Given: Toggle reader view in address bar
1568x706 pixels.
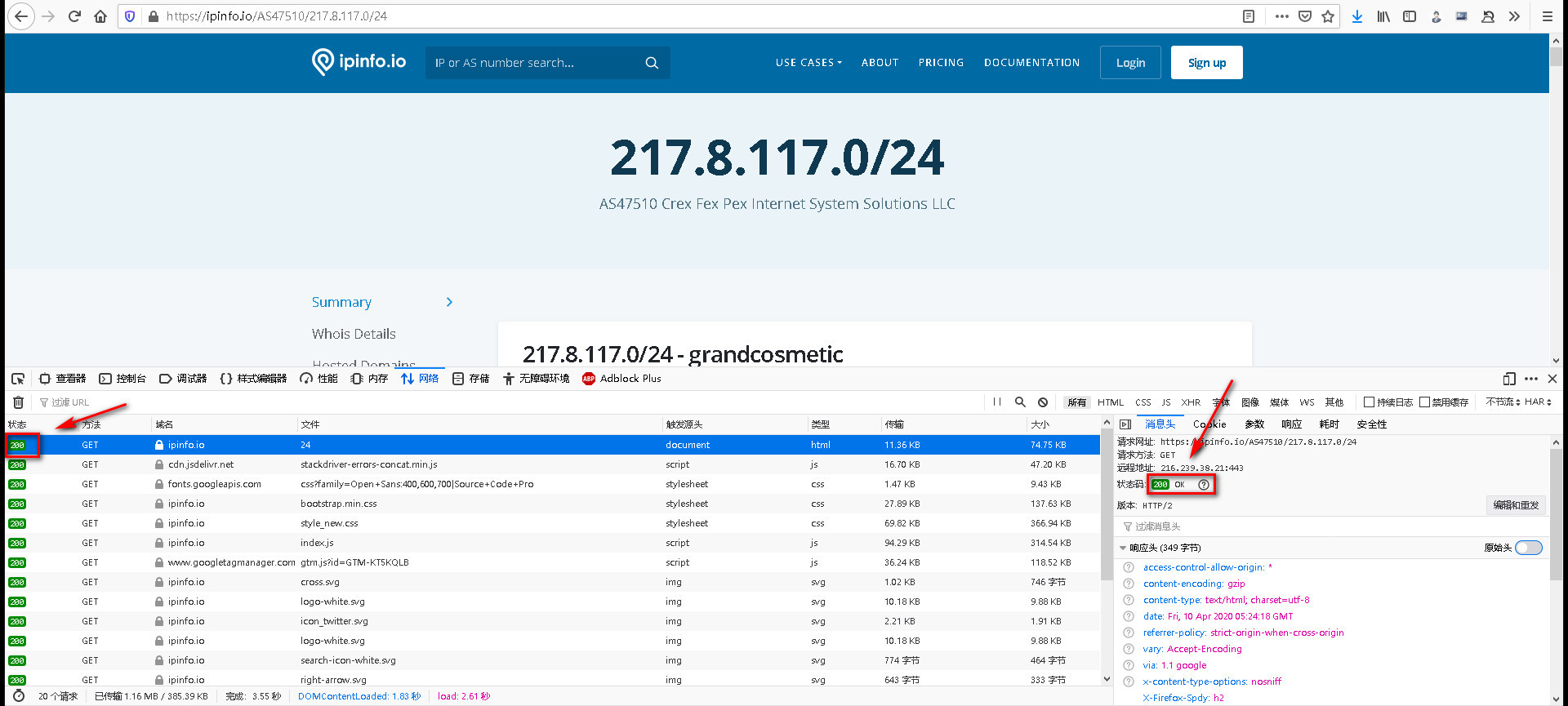Looking at the screenshot, I should (x=1249, y=16).
